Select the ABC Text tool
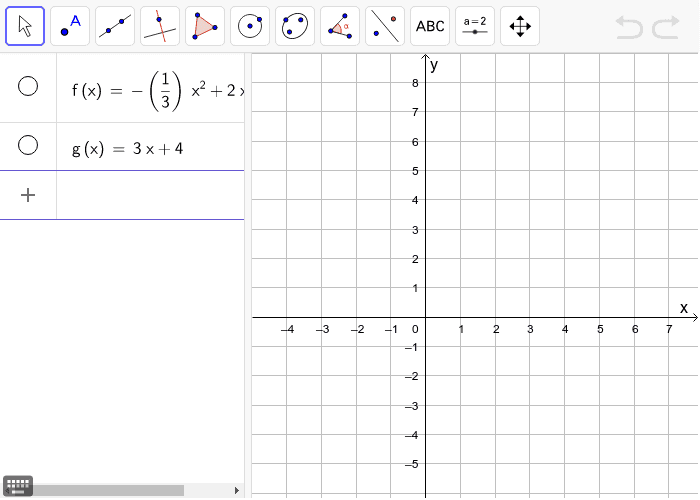700x500 pixels. pyautogui.click(x=430, y=26)
